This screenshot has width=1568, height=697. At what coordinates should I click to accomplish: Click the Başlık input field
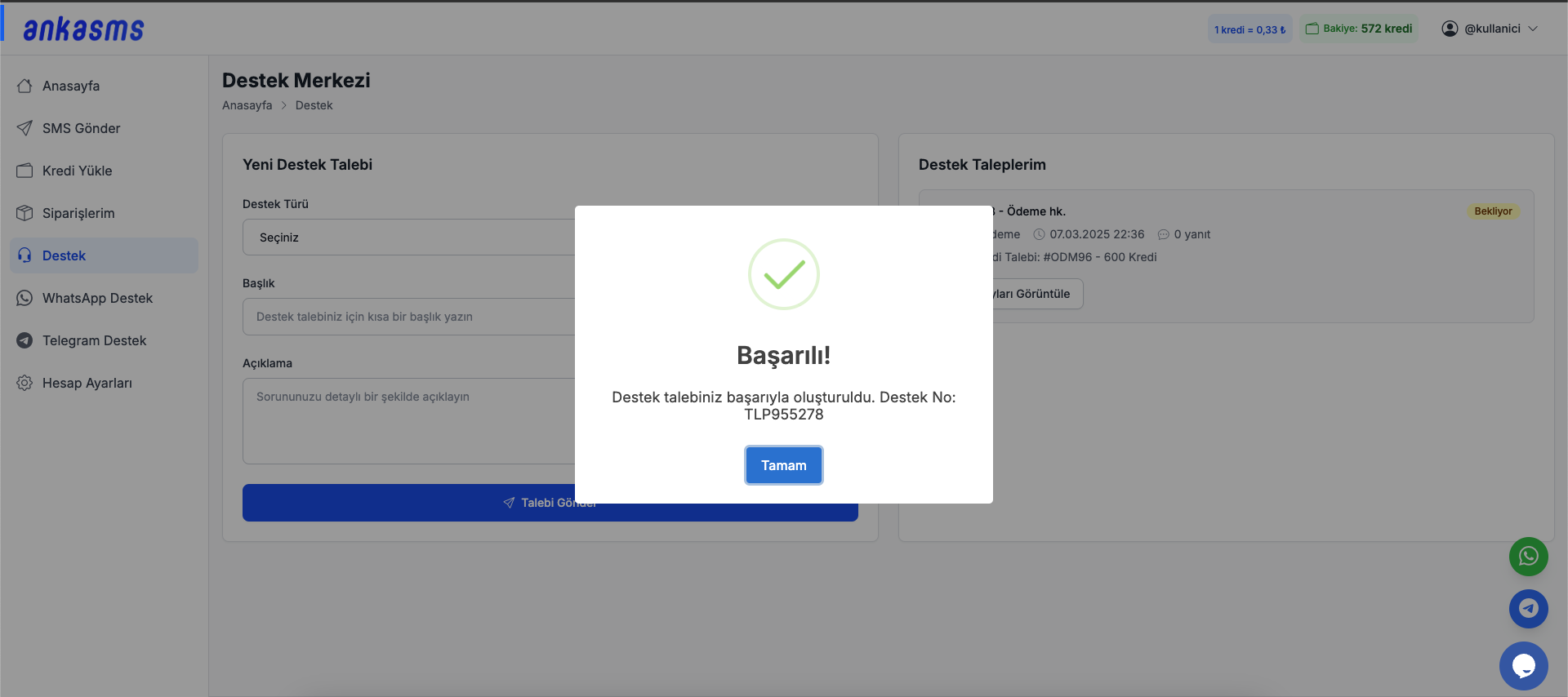tap(408, 317)
